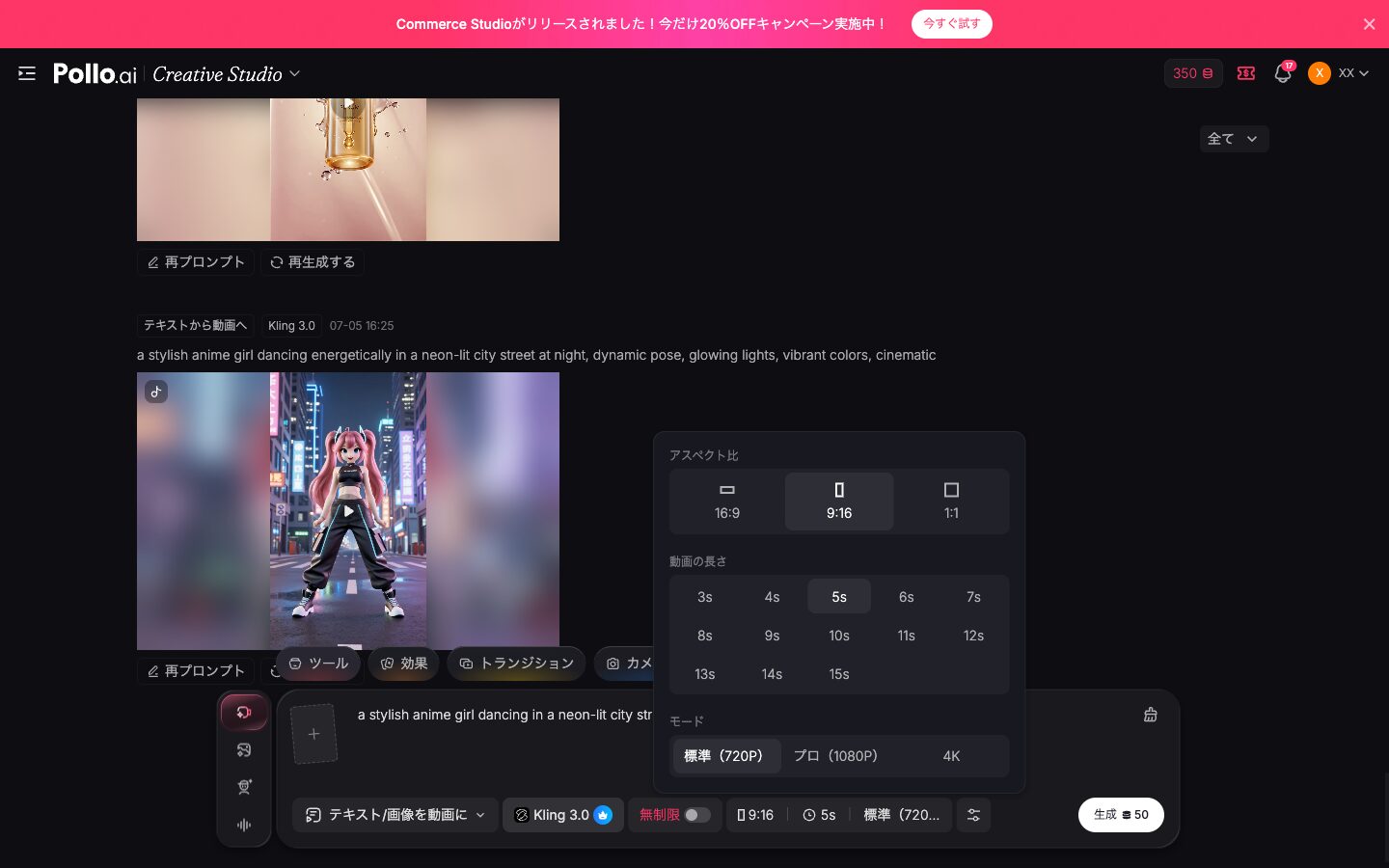Add an image with the plus upload box
Screen dimensions: 1389x868
313,734
